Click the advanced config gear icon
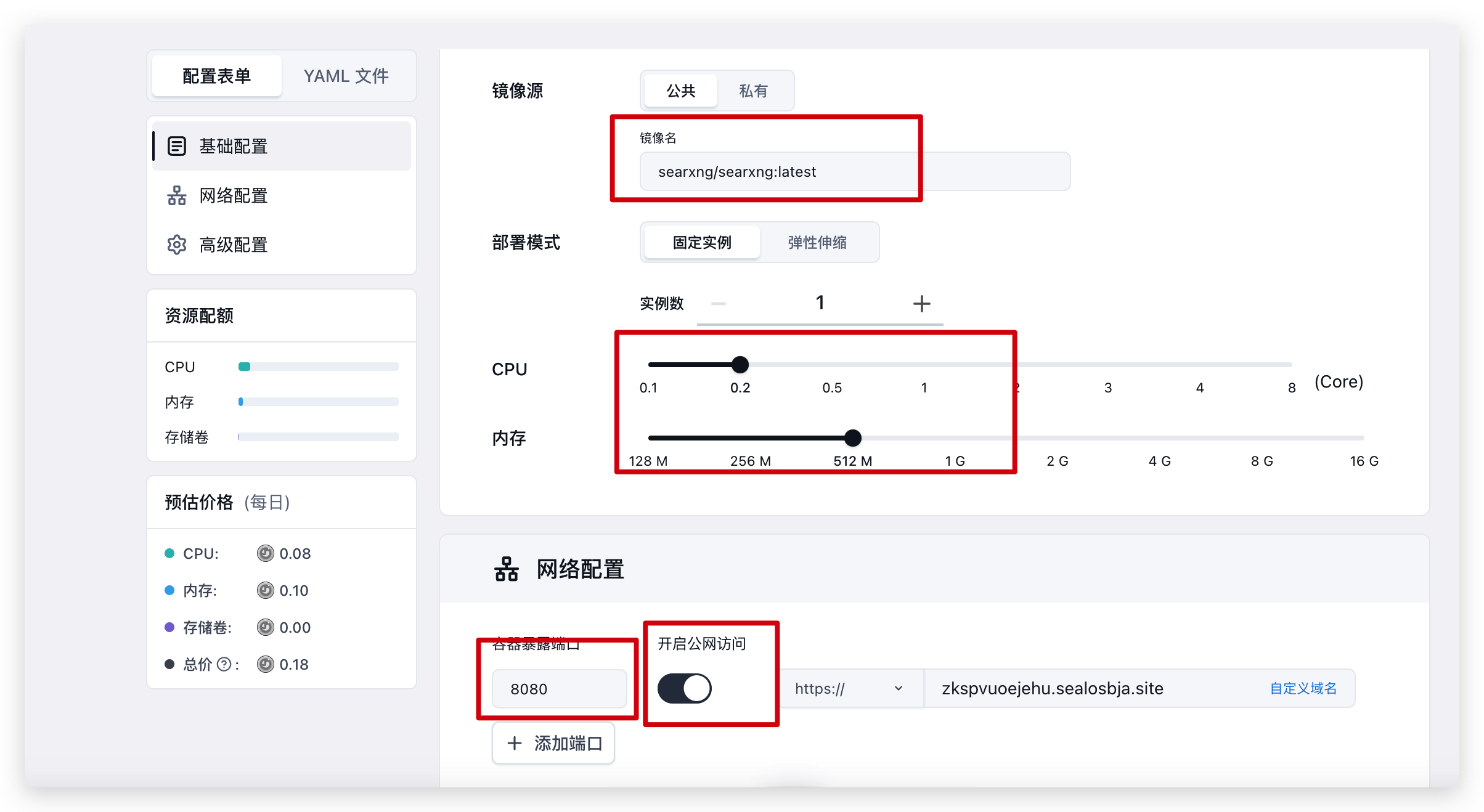1484x812 pixels. (177, 245)
